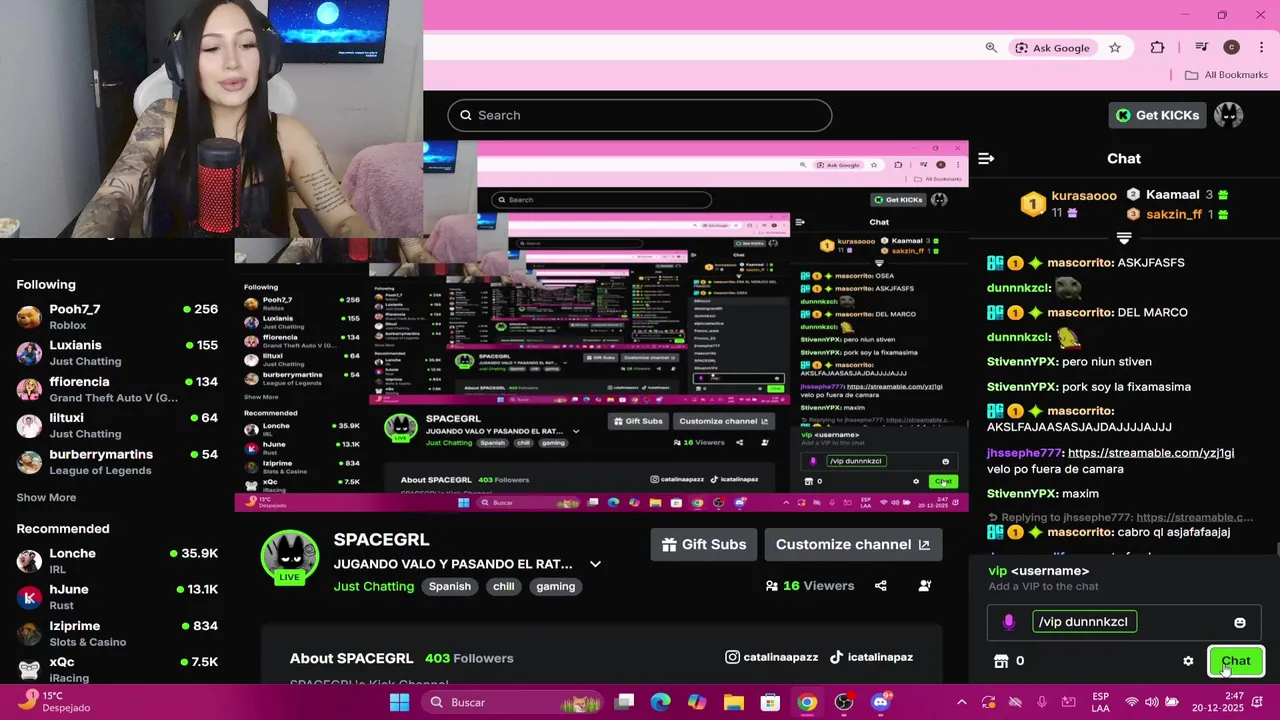Open Task View on the taskbar

point(625,702)
